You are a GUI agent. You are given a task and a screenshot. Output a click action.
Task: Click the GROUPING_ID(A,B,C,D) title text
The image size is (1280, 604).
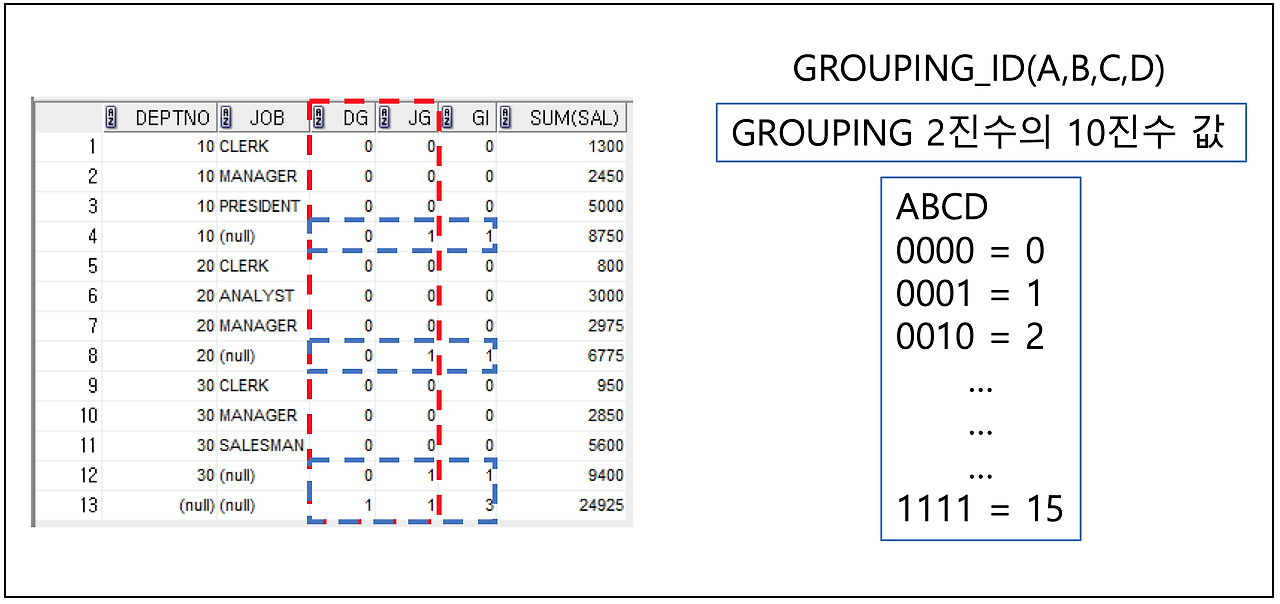pos(981,68)
